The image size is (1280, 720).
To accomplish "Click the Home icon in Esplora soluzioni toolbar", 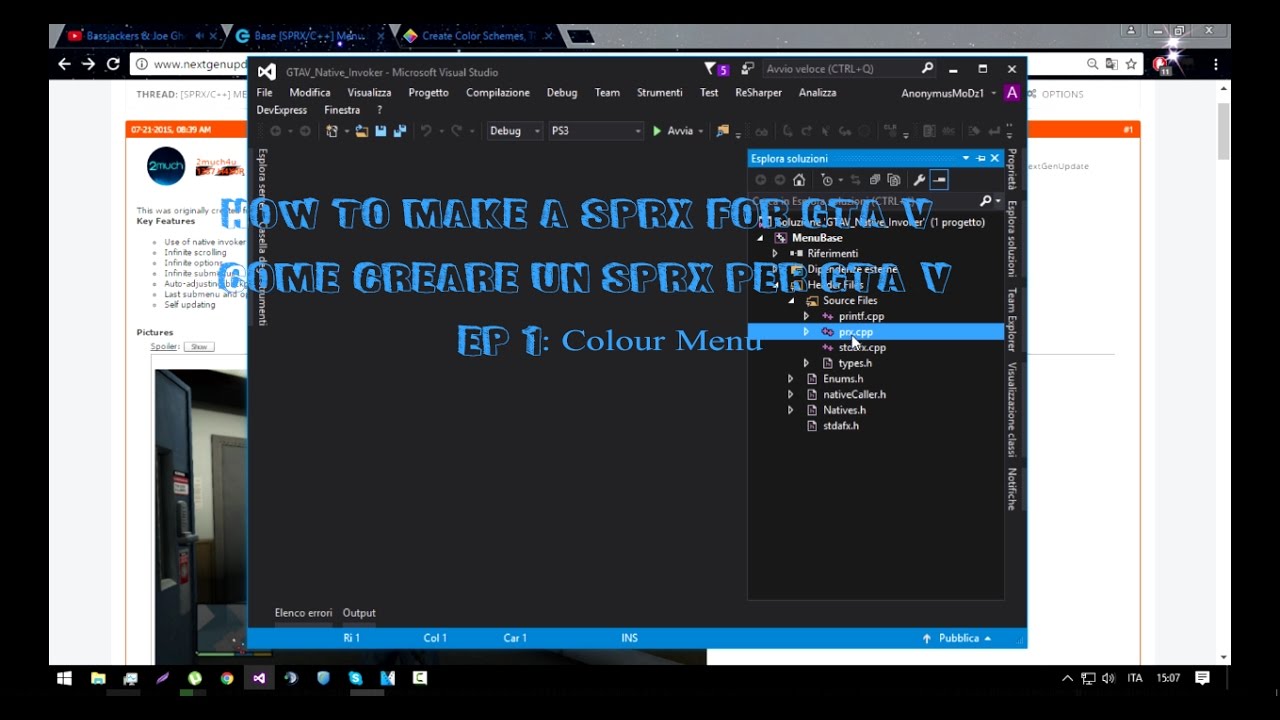I will pyautogui.click(x=799, y=180).
